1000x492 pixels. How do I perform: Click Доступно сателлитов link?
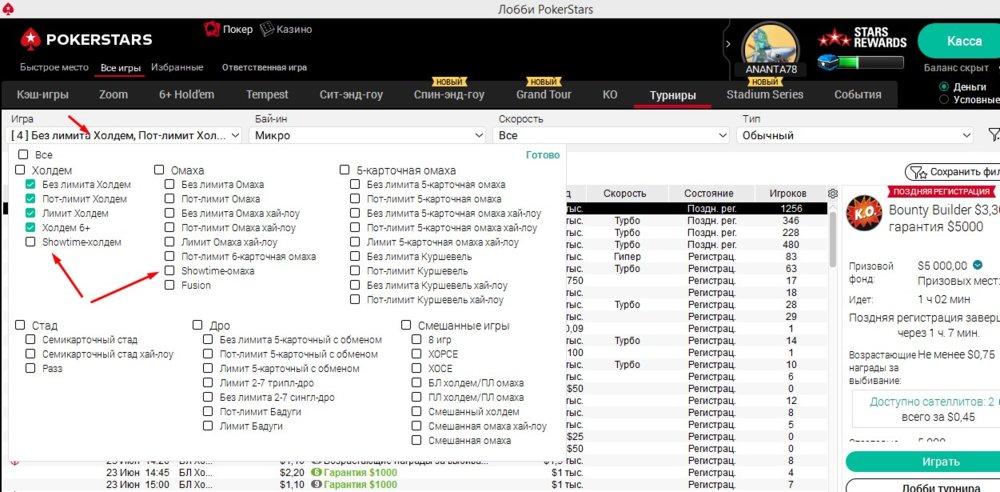[x=934, y=403]
